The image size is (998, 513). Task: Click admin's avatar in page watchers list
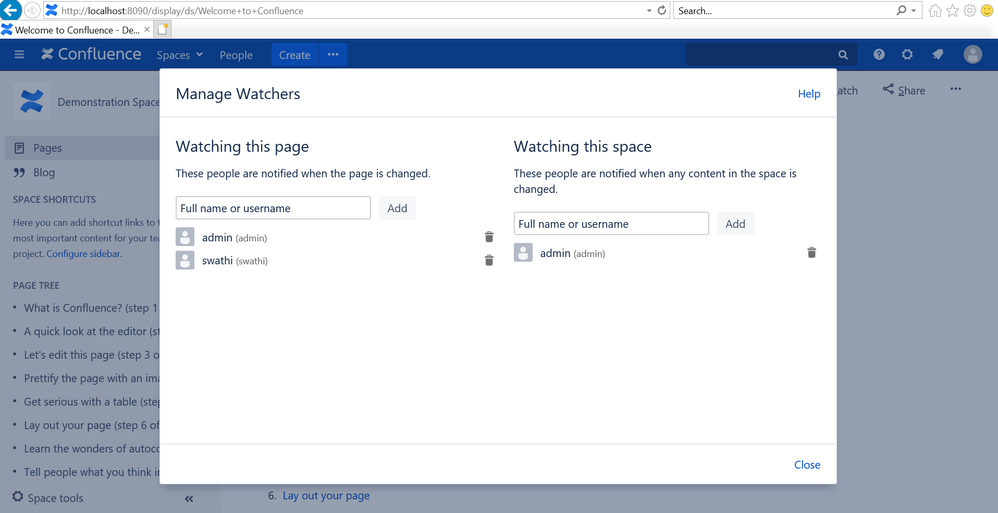click(185, 237)
